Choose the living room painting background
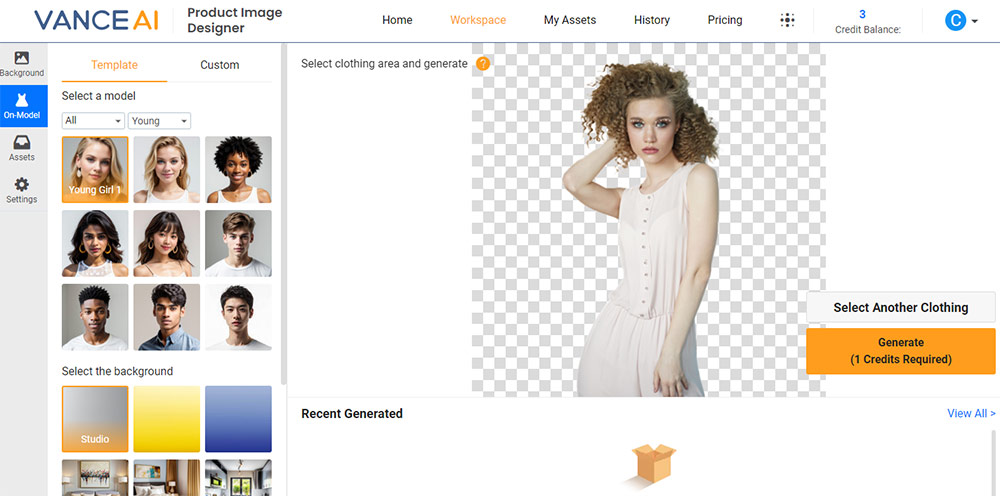 coord(95,478)
